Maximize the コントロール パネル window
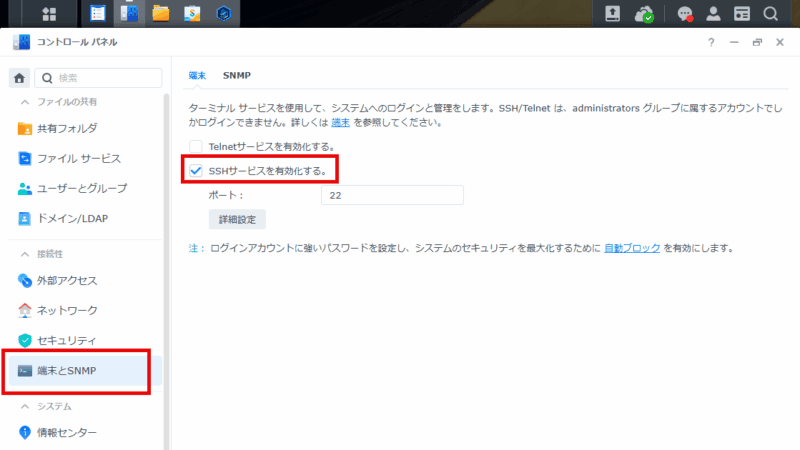 point(757,42)
